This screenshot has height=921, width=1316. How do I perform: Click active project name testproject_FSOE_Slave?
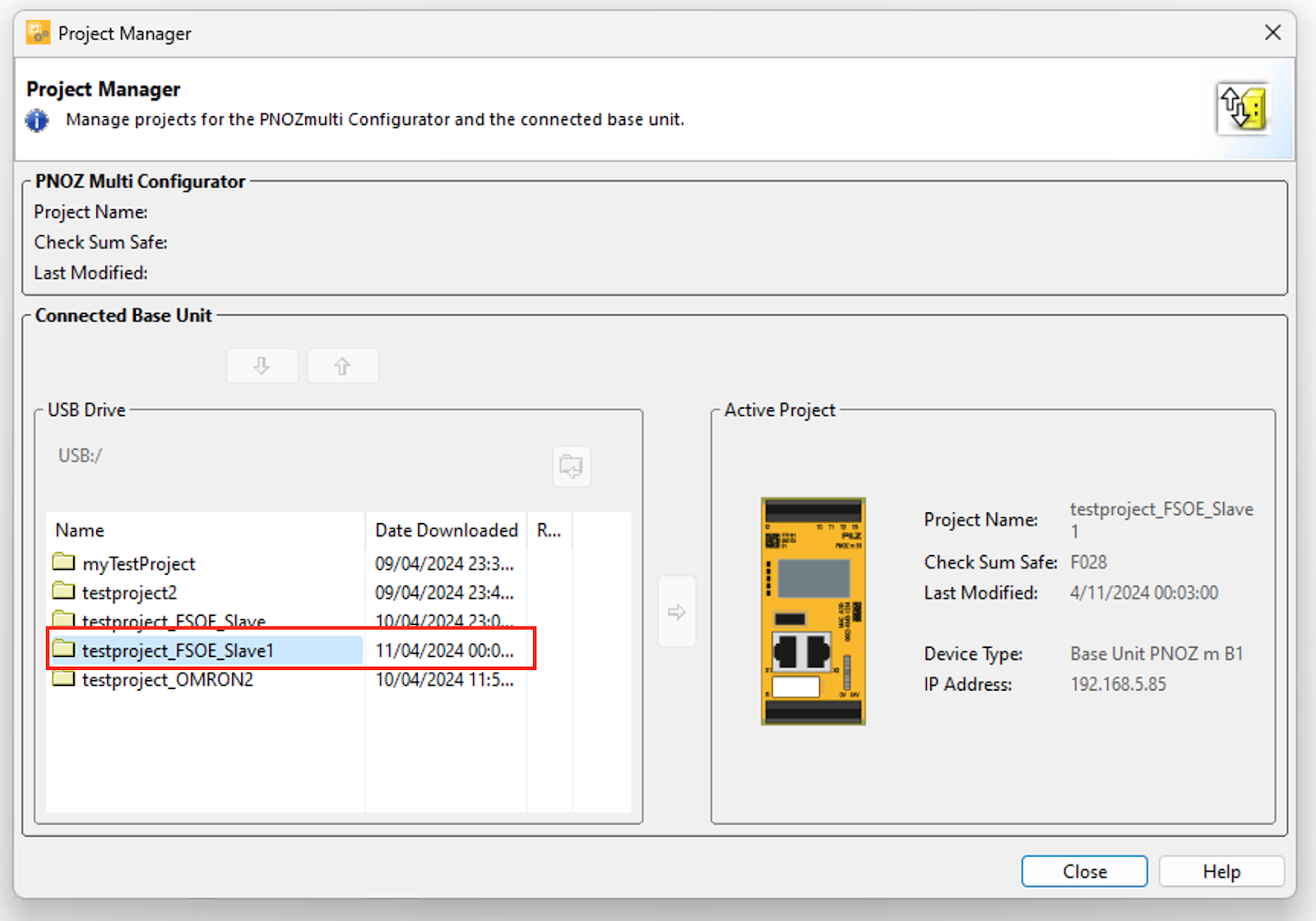pos(1161,520)
